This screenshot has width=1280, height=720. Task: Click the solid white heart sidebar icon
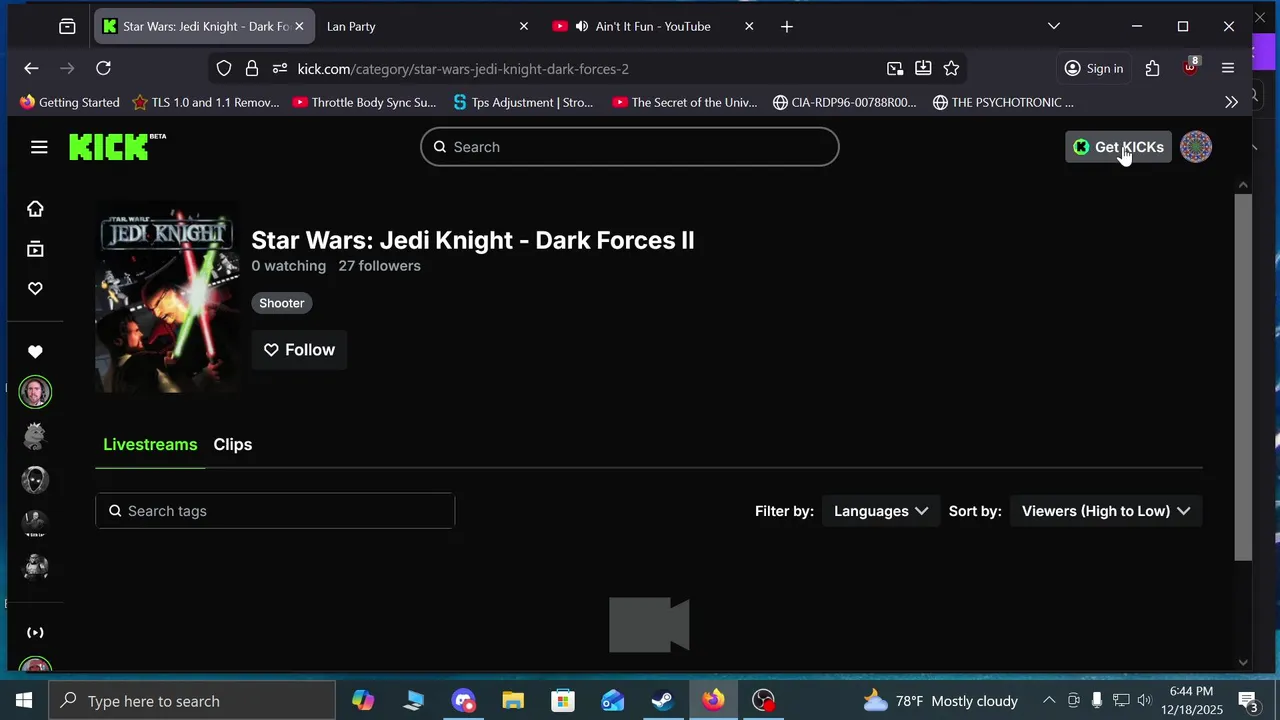[35, 352]
